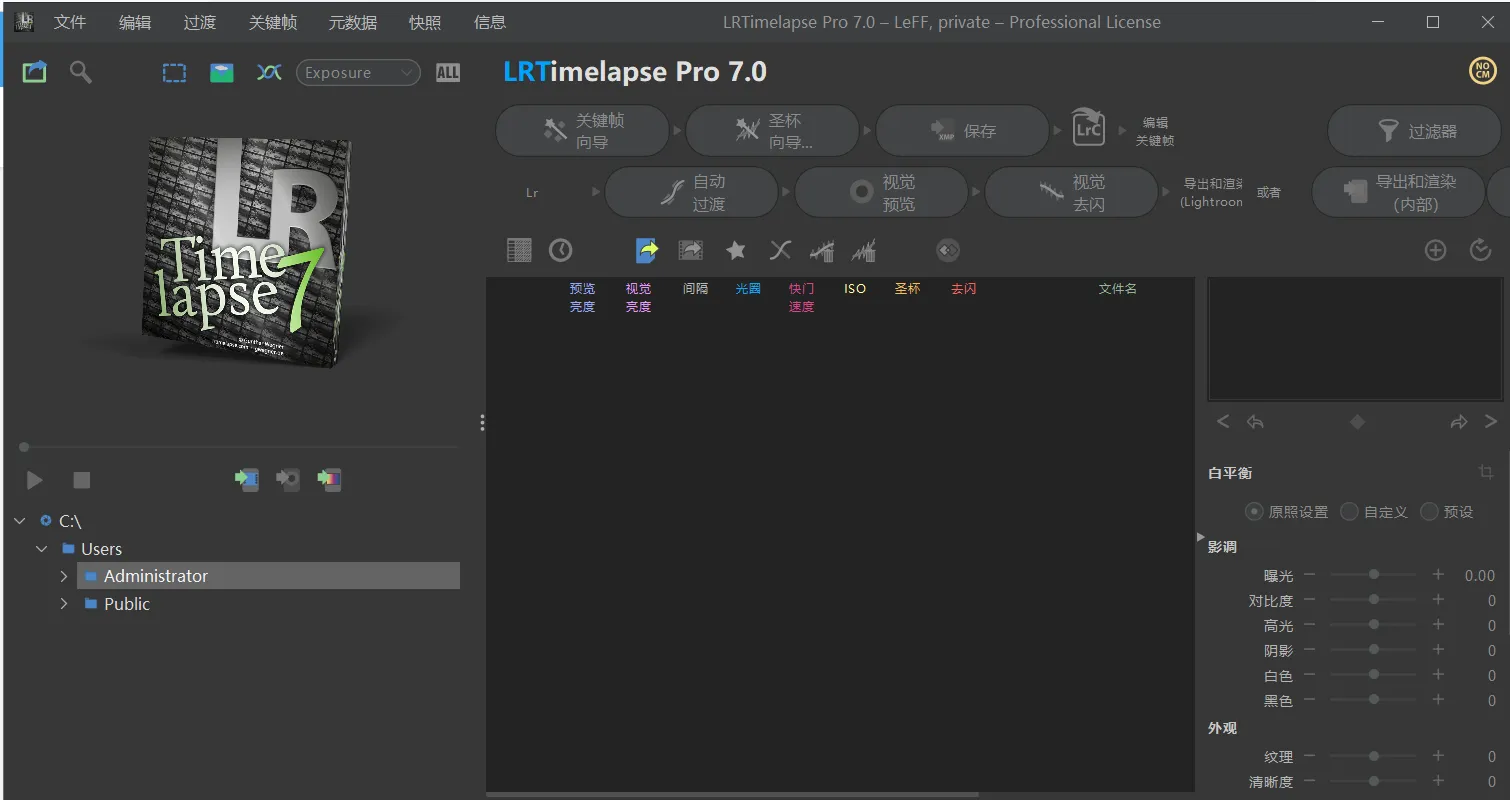Collapse the 影调 section triangle
The image size is (1510, 800).
(1201, 538)
